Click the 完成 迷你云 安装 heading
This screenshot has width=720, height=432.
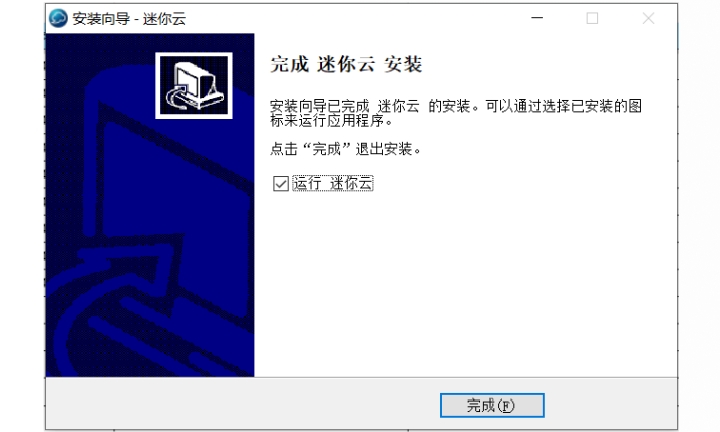coord(346,64)
